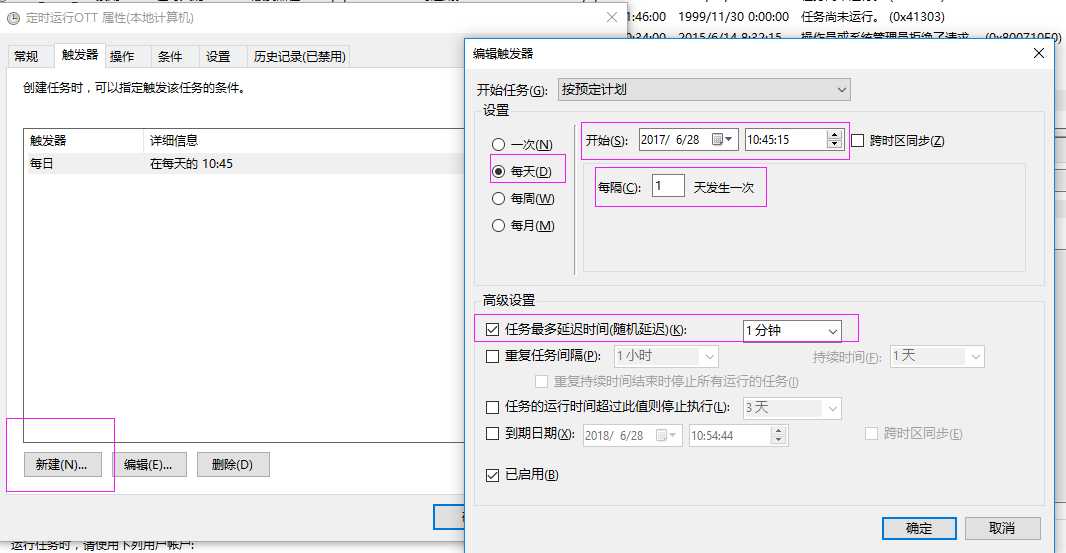Confirm with the 确定 button
Viewport: 1066px width, 553px height.
919,528
